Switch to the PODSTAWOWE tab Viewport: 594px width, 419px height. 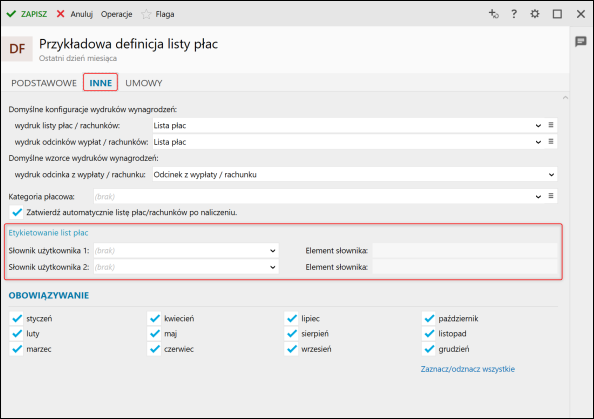[x=44, y=83]
